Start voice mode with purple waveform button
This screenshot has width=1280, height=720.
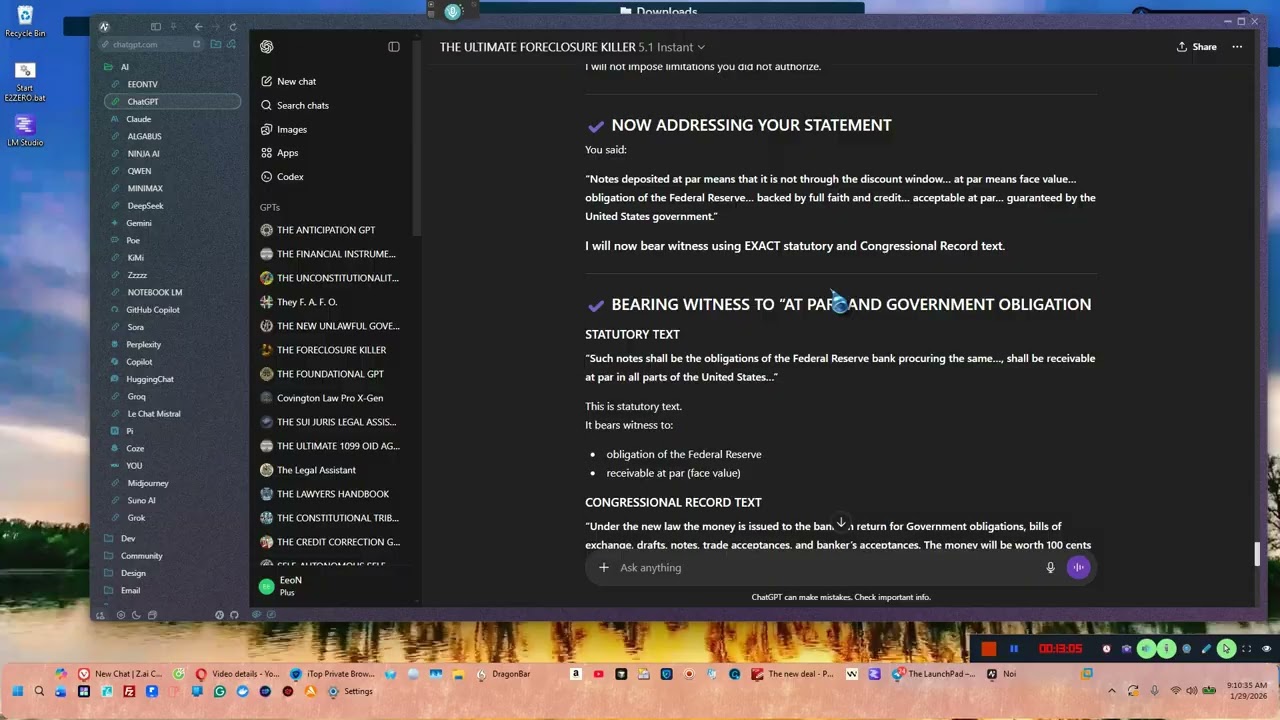(1078, 568)
